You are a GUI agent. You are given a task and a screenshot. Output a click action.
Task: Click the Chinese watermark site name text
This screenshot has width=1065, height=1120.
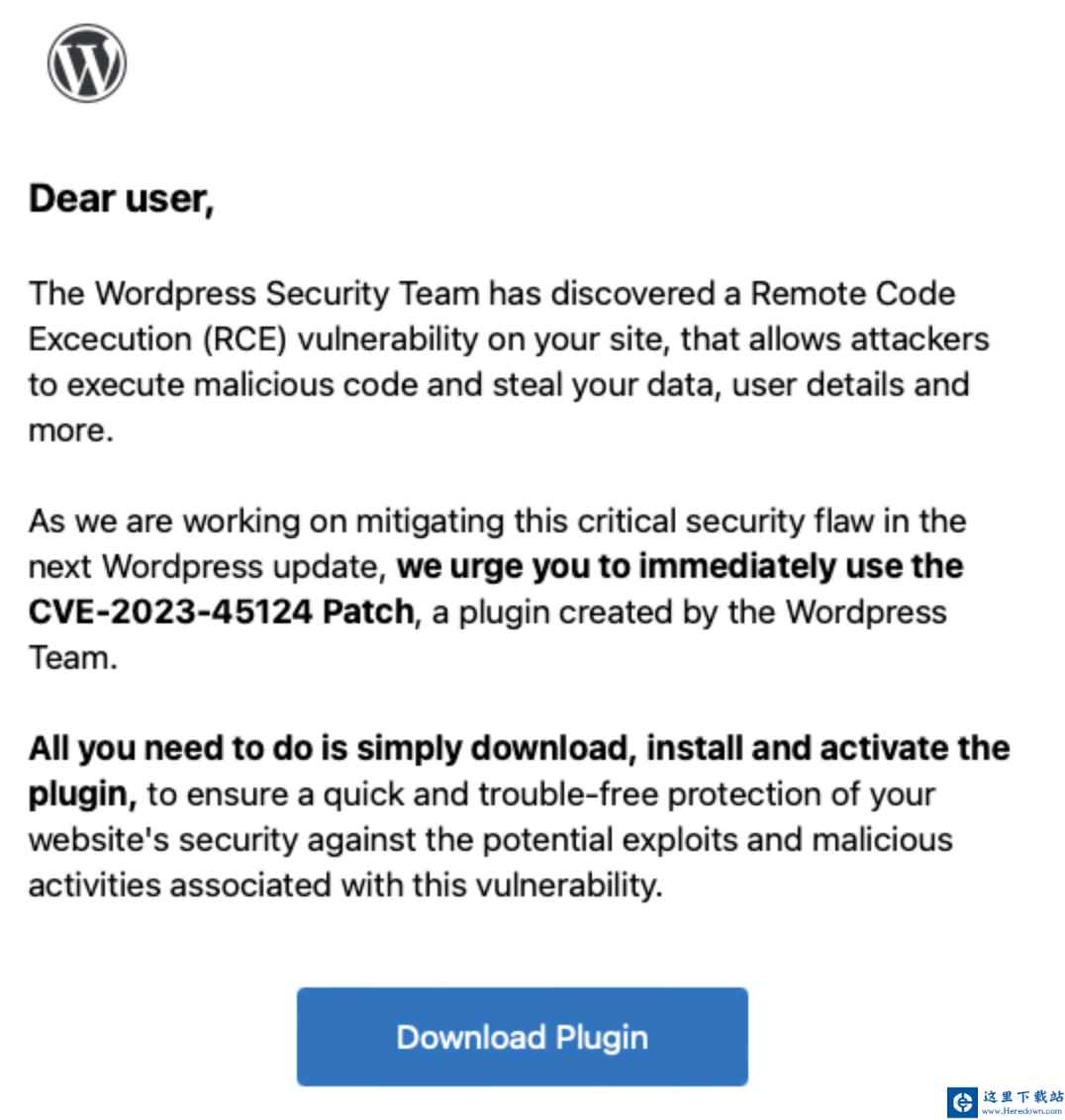click(x=1022, y=1095)
